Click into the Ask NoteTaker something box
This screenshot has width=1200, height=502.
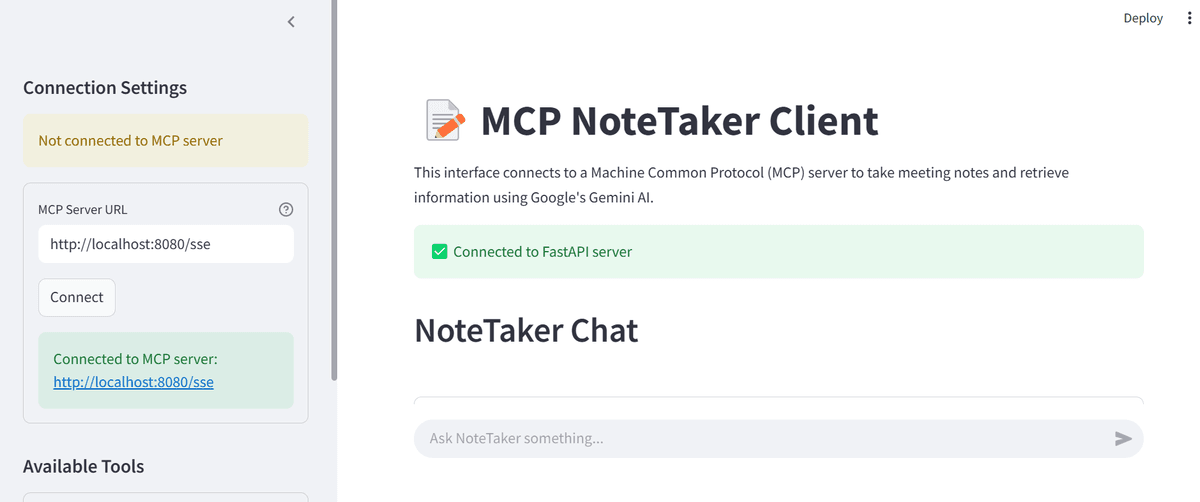[762, 438]
